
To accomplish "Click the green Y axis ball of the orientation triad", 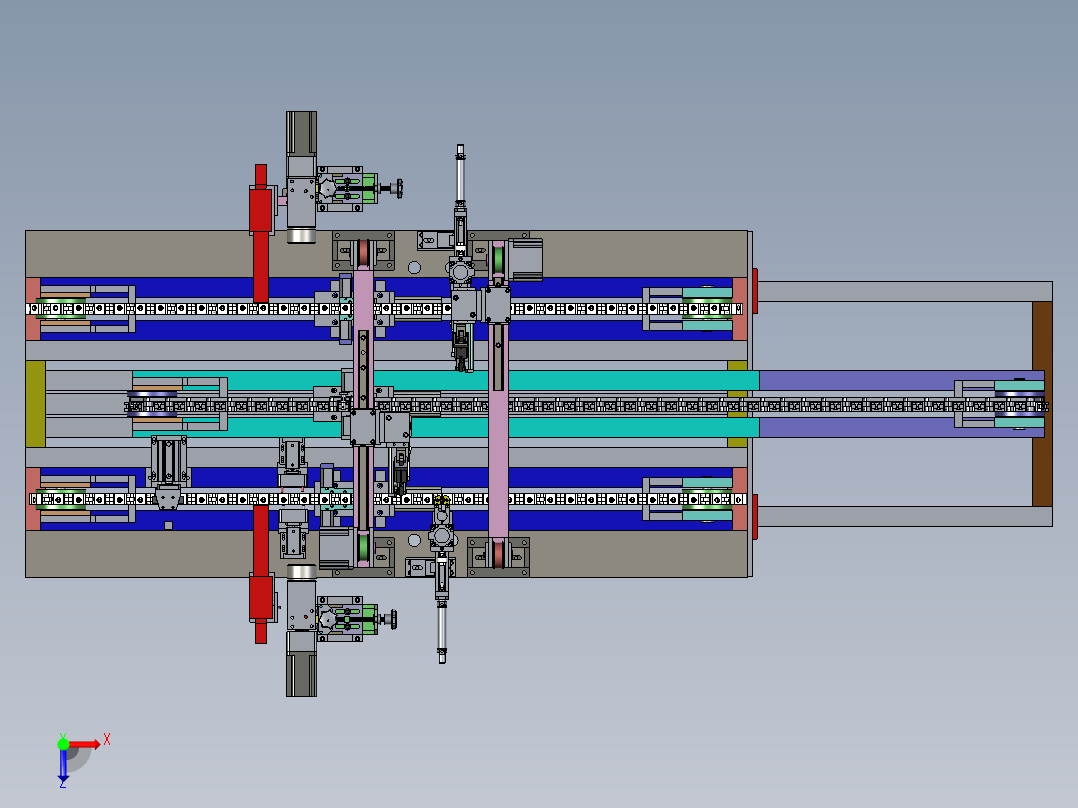I will tap(63, 744).
